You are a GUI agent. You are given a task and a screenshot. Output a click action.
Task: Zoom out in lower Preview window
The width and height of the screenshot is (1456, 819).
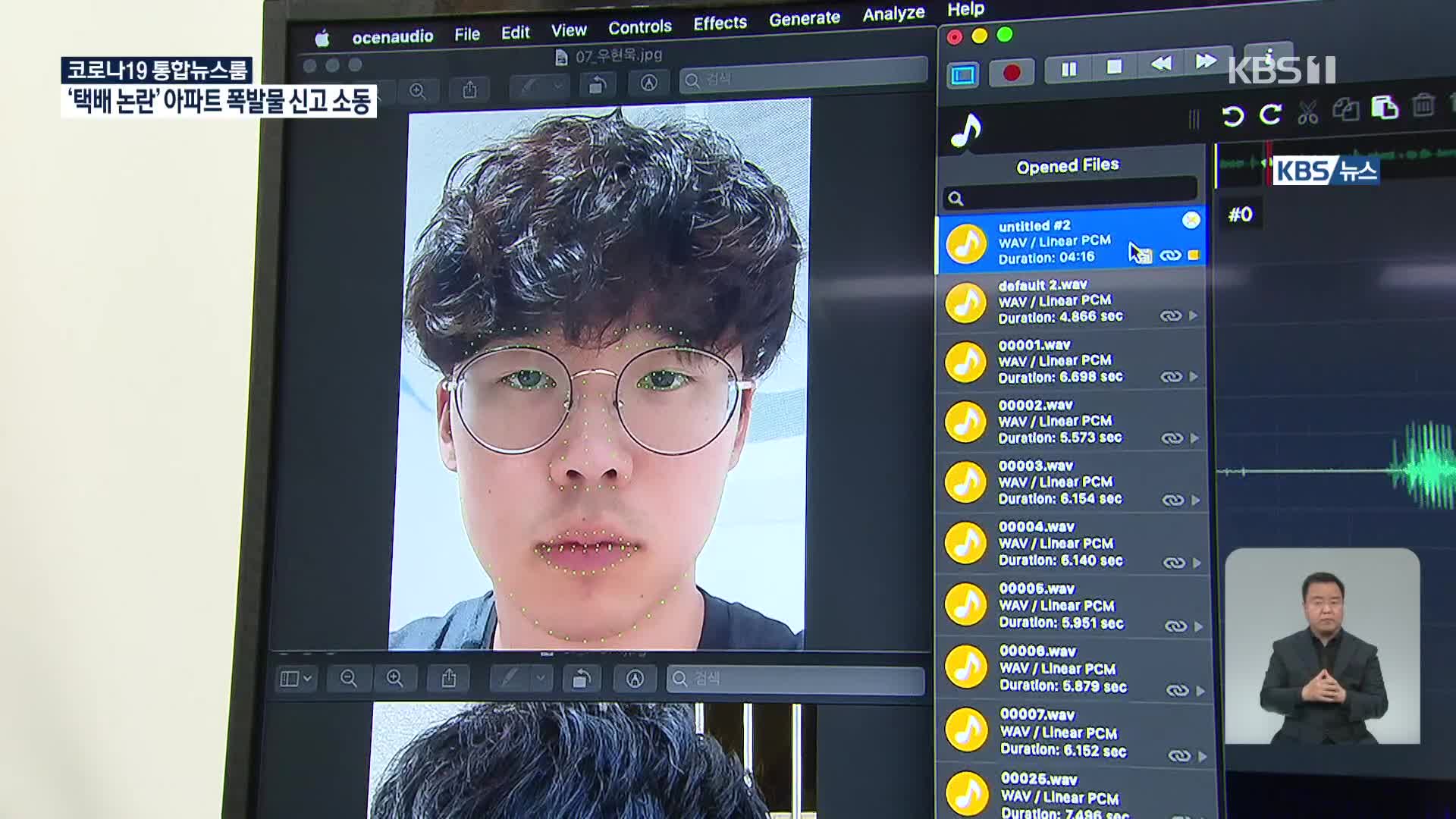click(348, 679)
